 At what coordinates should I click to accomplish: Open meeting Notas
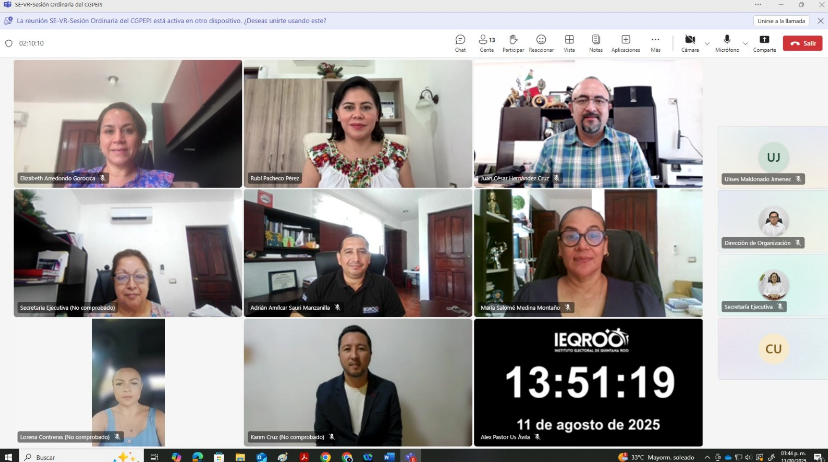[x=596, y=42]
